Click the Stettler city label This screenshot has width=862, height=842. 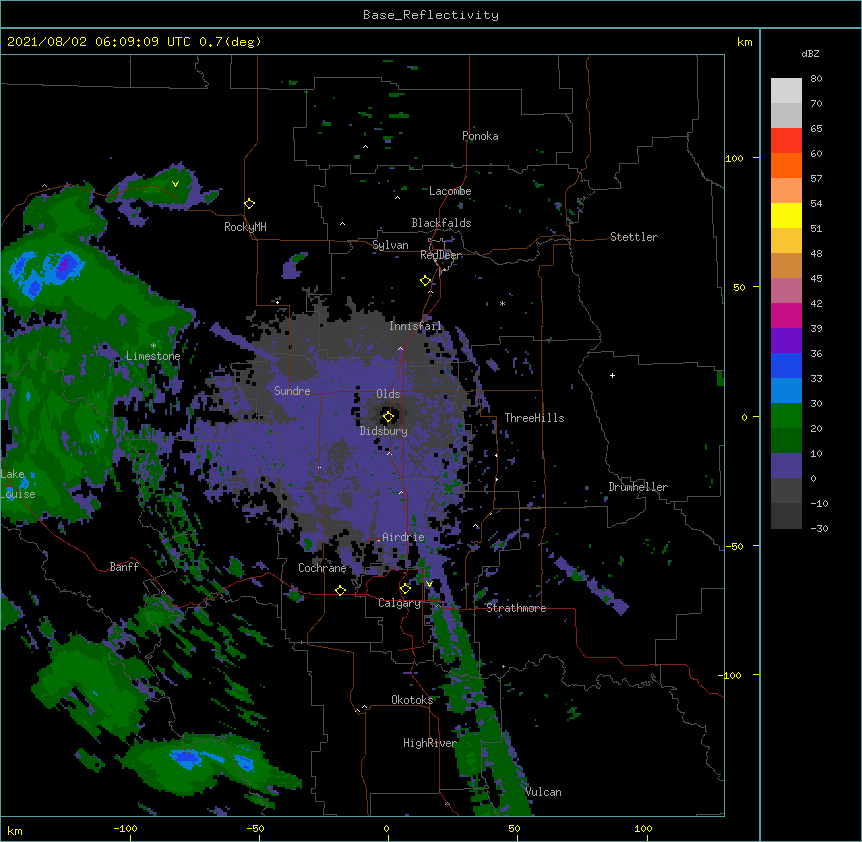[634, 237]
